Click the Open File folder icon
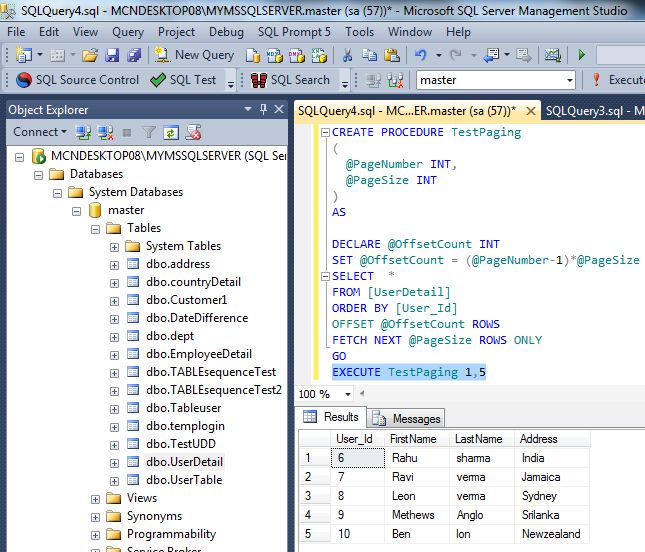Viewport: 645px width, 552px height. coord(90,55)
